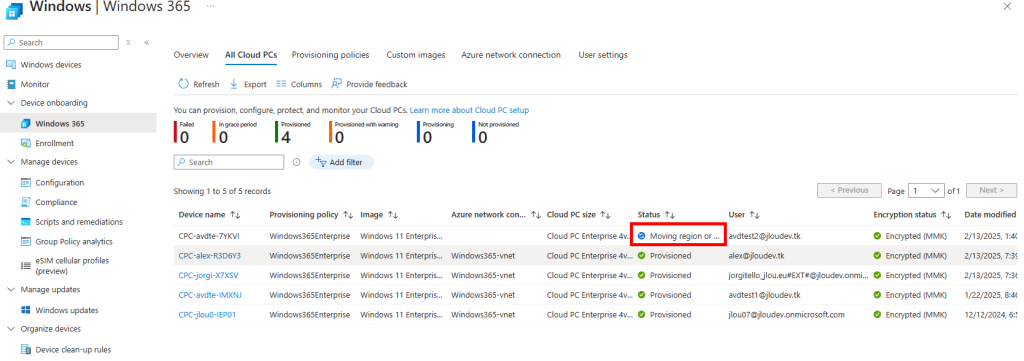Click the Group Policy analytics icon
The width and height of the screenshot is (1024, 361).
[x=25, y=242]
